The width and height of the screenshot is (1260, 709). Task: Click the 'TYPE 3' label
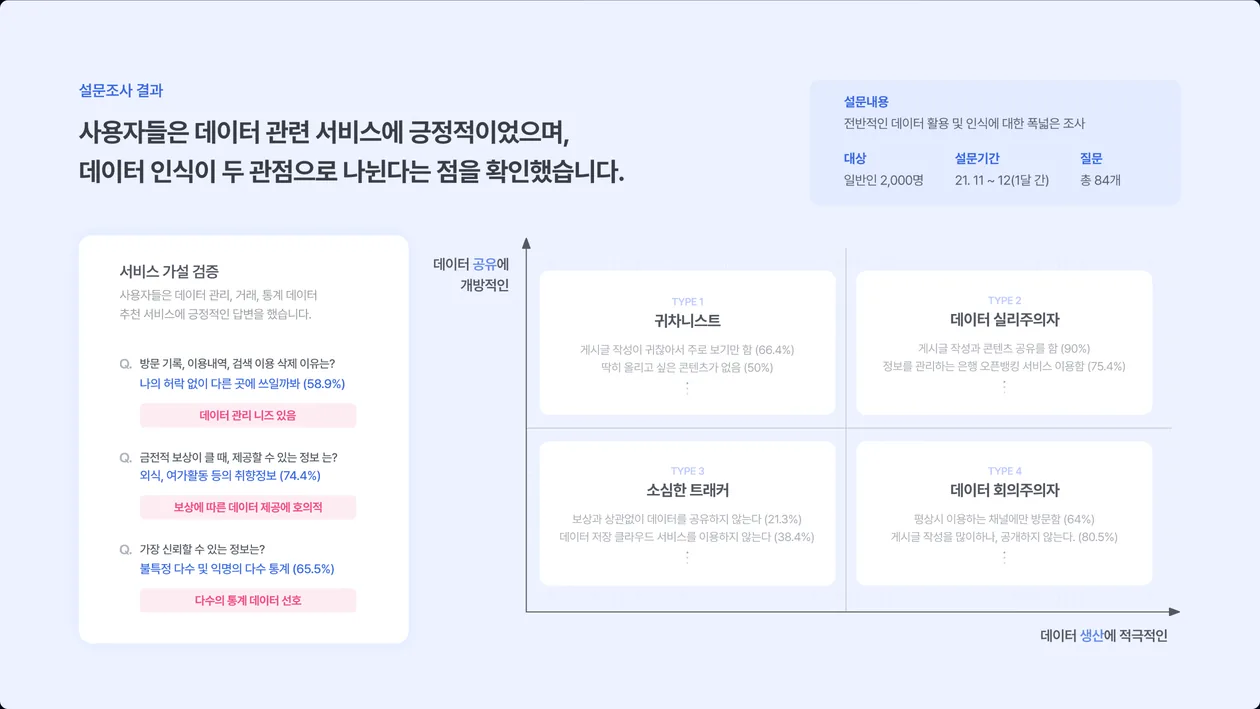[x=687, y=471]
